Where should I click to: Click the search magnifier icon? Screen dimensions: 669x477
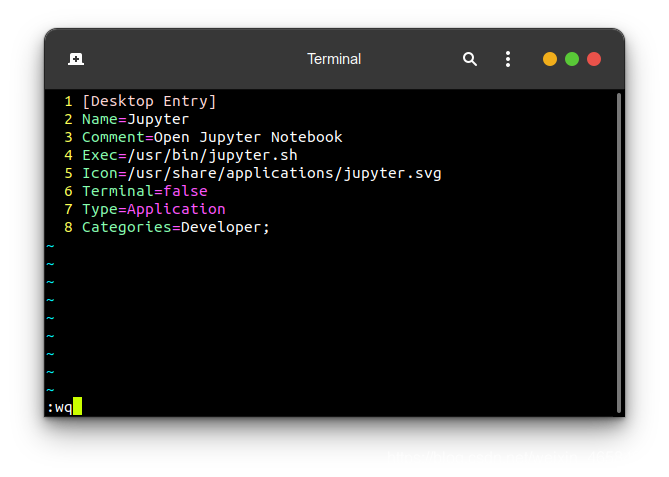point(470,59)
